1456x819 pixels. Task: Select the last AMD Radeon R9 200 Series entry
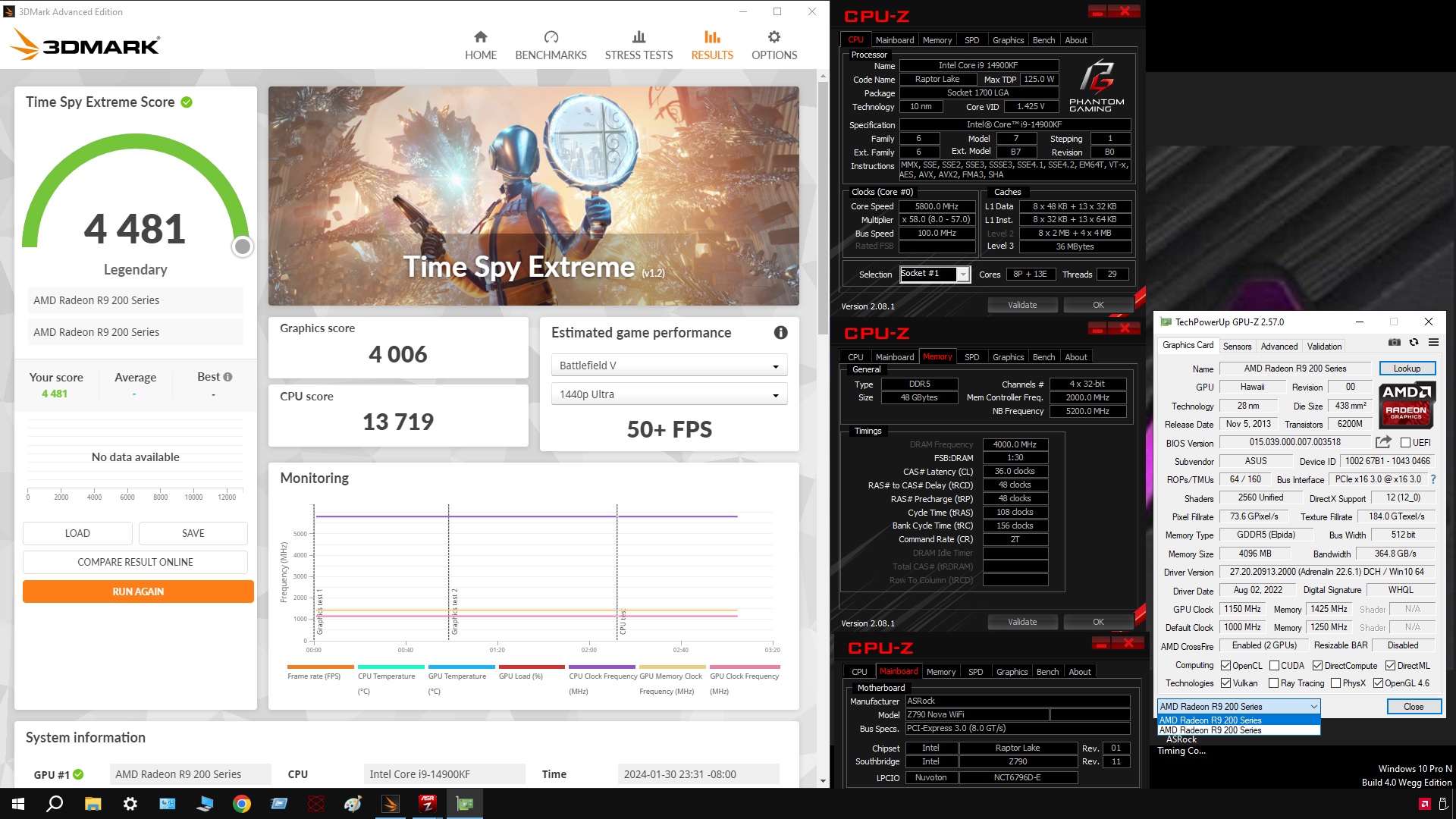[x=1239, y=730]
